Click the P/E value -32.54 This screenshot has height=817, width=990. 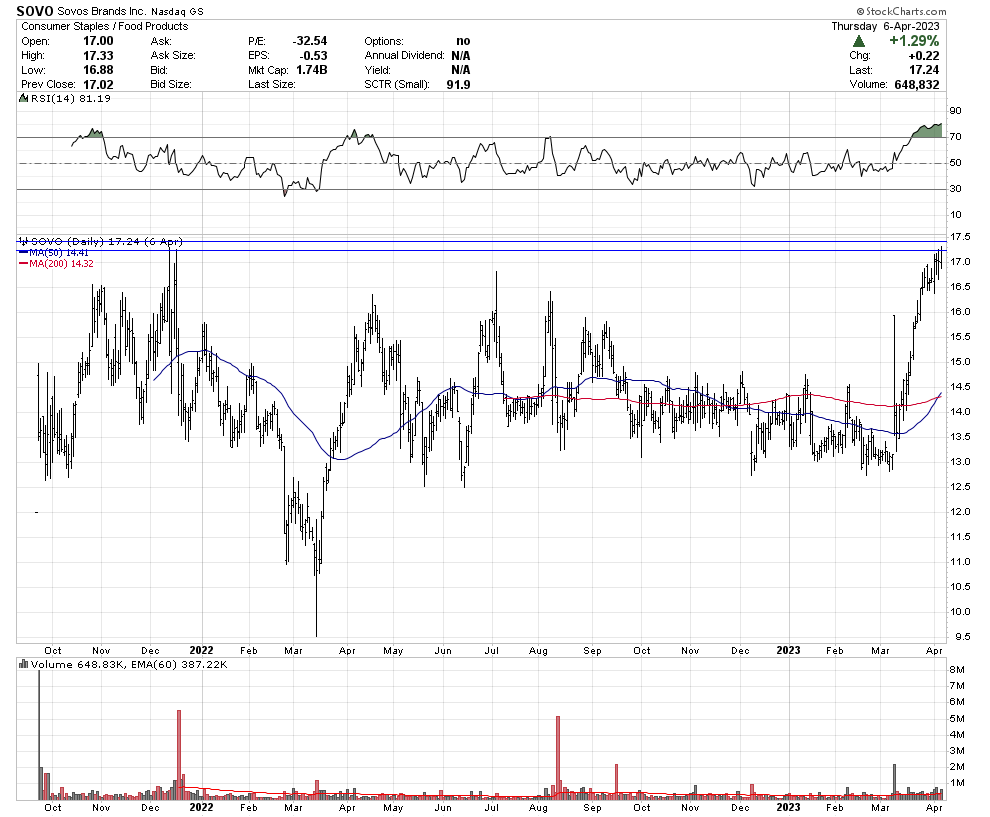pyautogui.click(x=309, y=41)
